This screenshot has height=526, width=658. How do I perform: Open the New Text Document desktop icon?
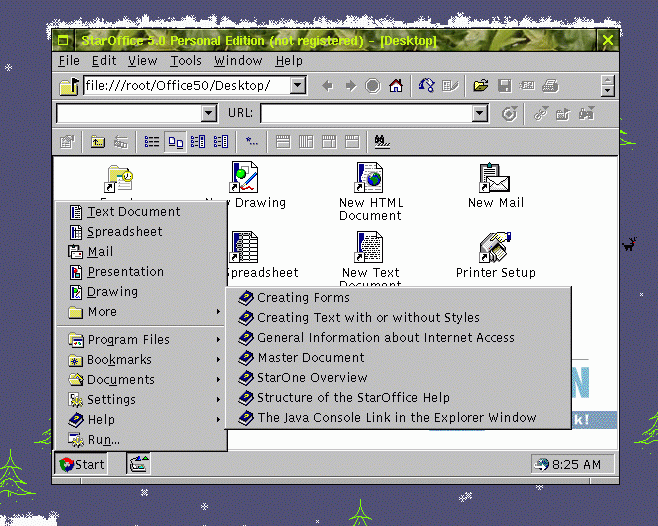click(x=369, y=247)
